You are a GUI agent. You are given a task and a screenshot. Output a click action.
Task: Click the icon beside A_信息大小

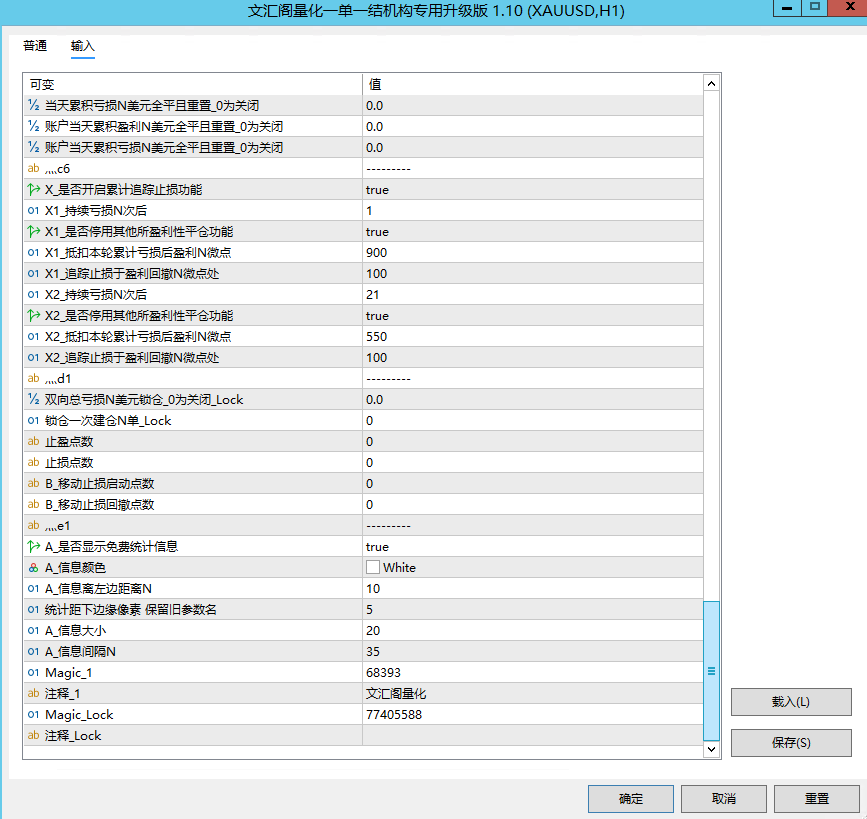tap(34, 630)
